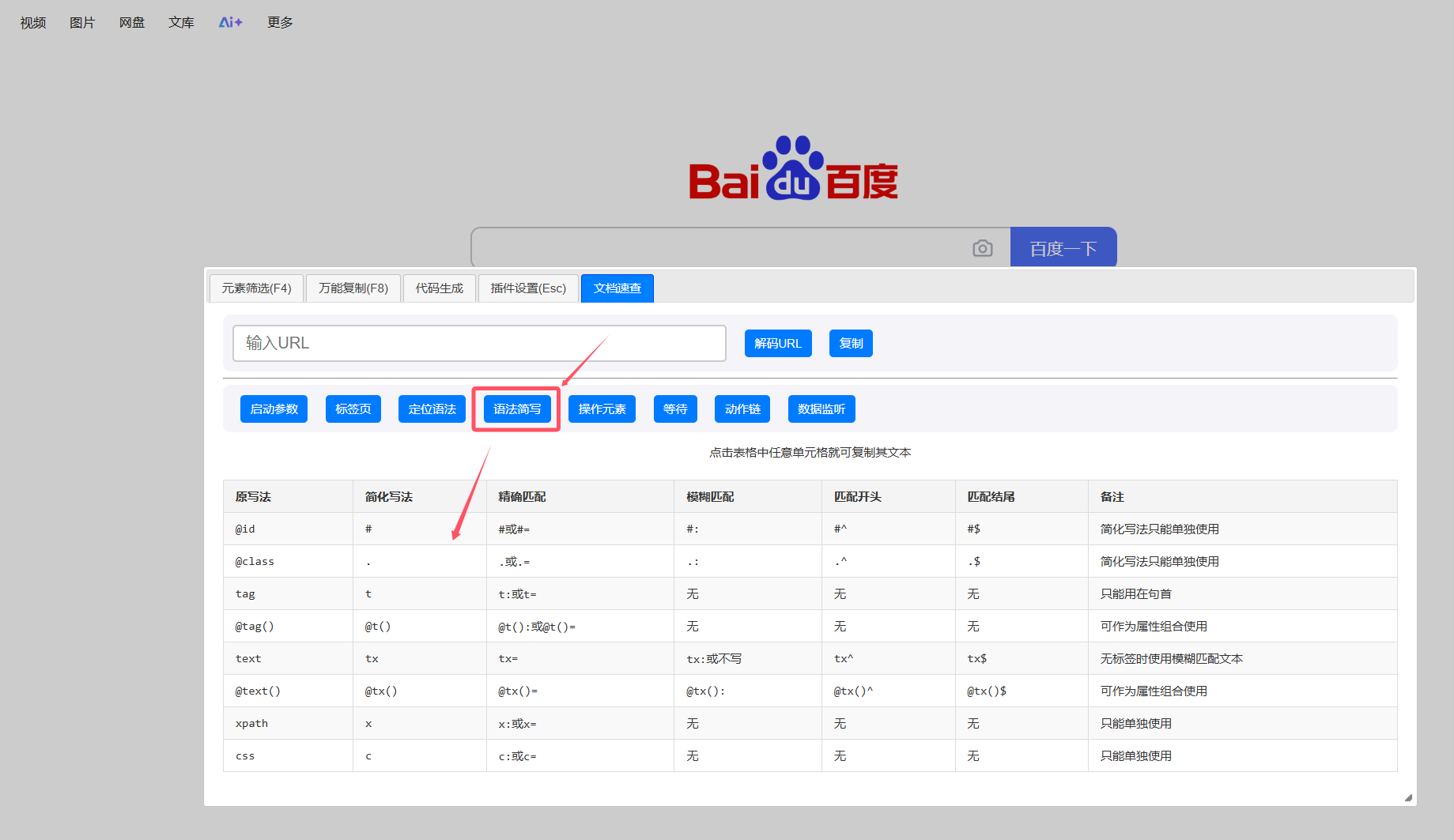Open the Baidu Ai+ link
This screenshot has width=1454, height=840.
pyautogui.click(x=230, y=22)
